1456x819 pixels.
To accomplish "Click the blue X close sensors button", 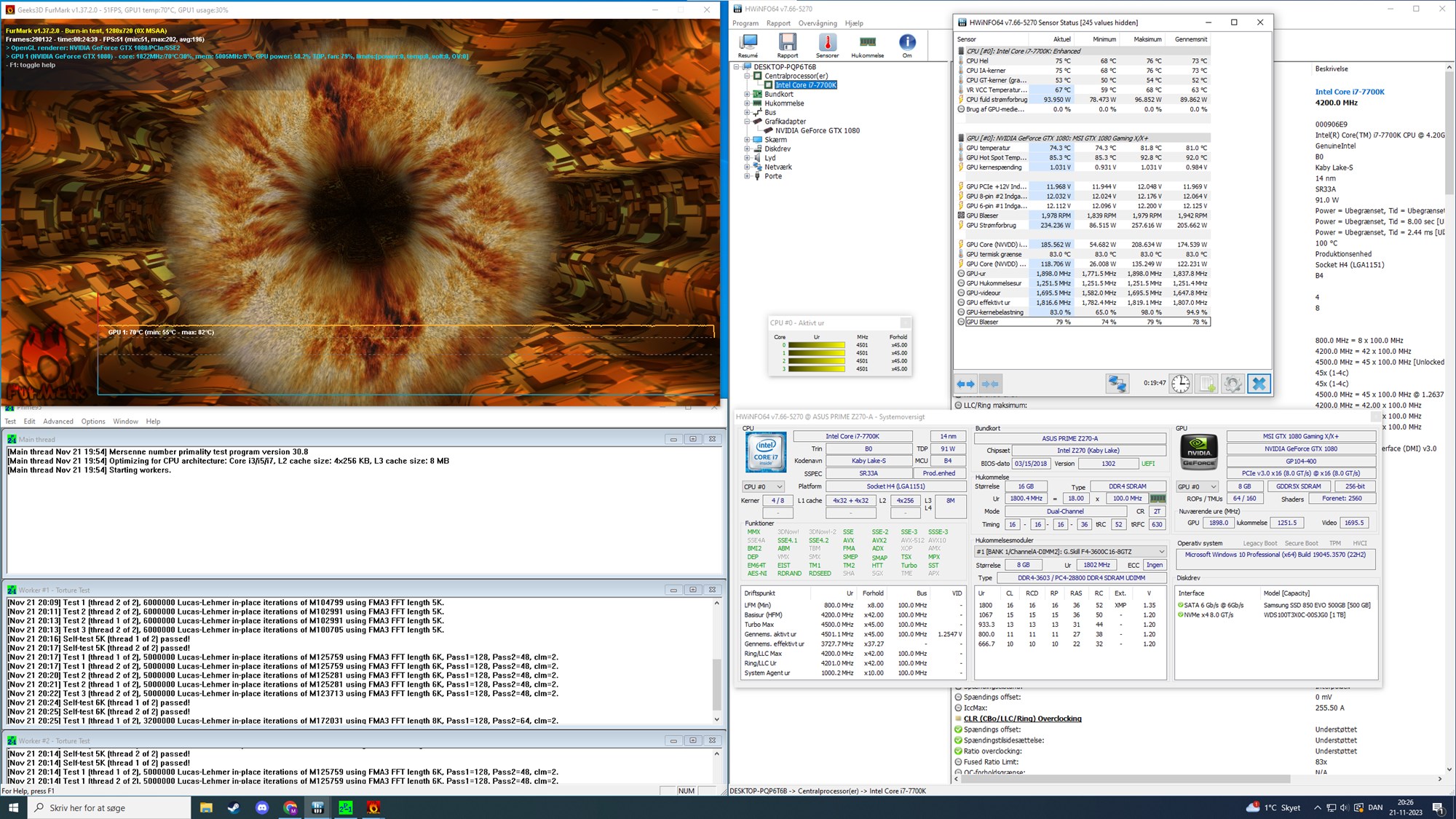I will [1259, 384].
